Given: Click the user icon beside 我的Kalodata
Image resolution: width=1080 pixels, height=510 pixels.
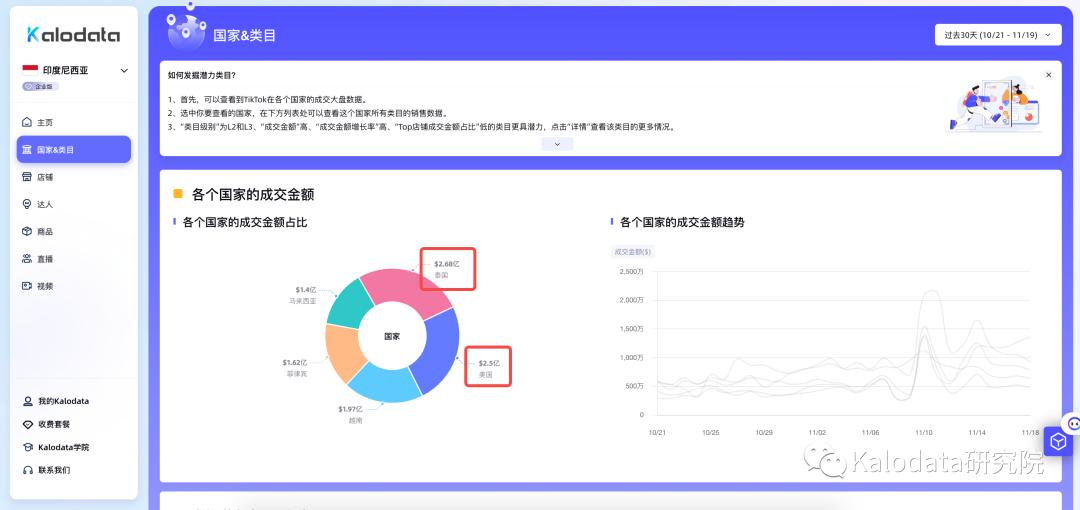Looking at the screenshot, I should [28, 401].
